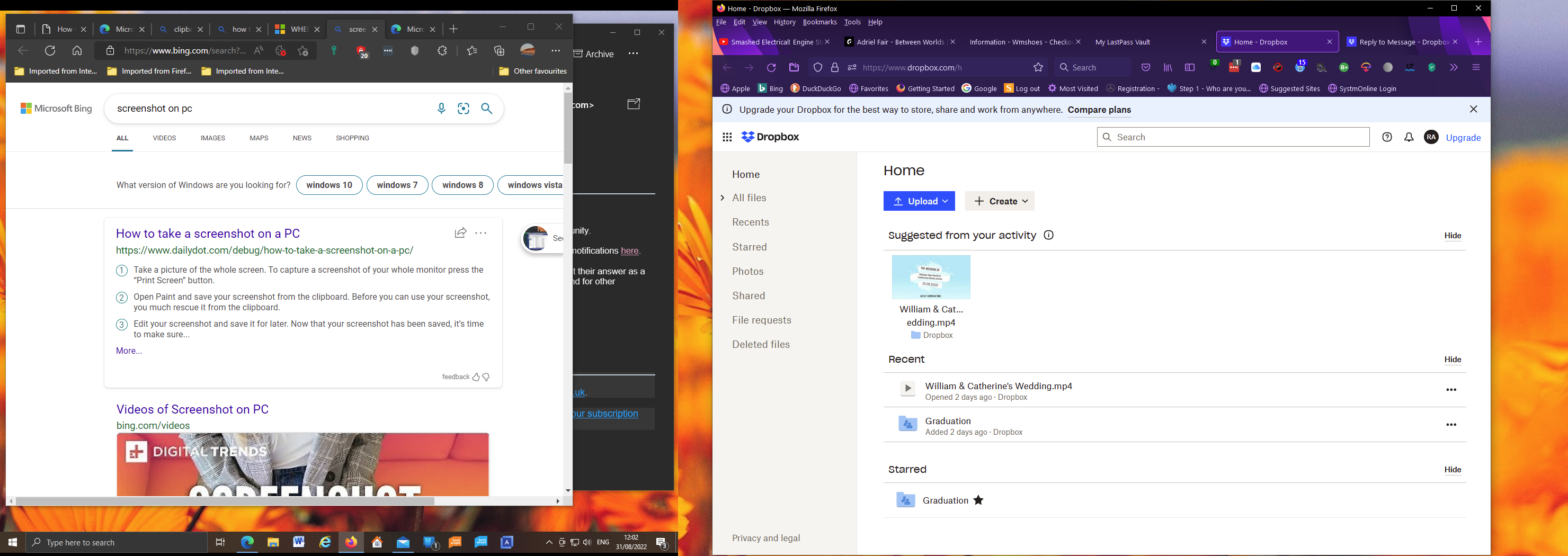Open William & Cat...edding.mp4 suggested thumbnail
The image size is (1568, 556).
[x=931, y=277]
